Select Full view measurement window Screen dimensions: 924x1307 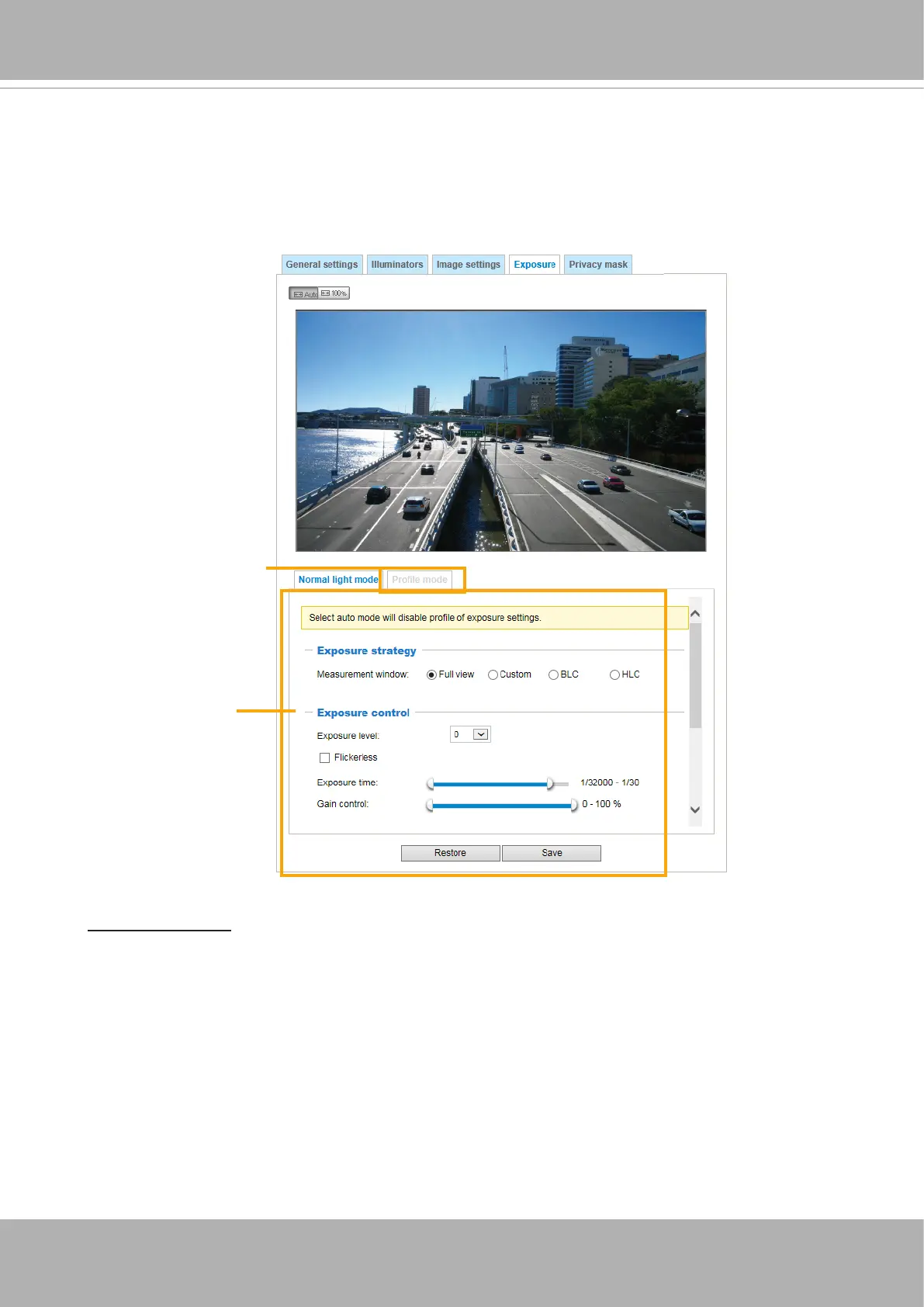(x=431, y=675)
